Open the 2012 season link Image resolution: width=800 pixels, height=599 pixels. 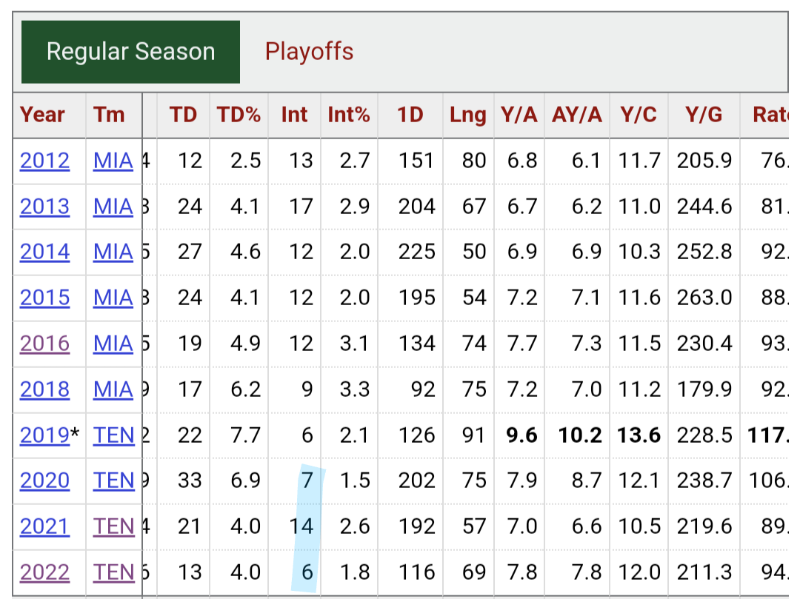pos(45,161)
